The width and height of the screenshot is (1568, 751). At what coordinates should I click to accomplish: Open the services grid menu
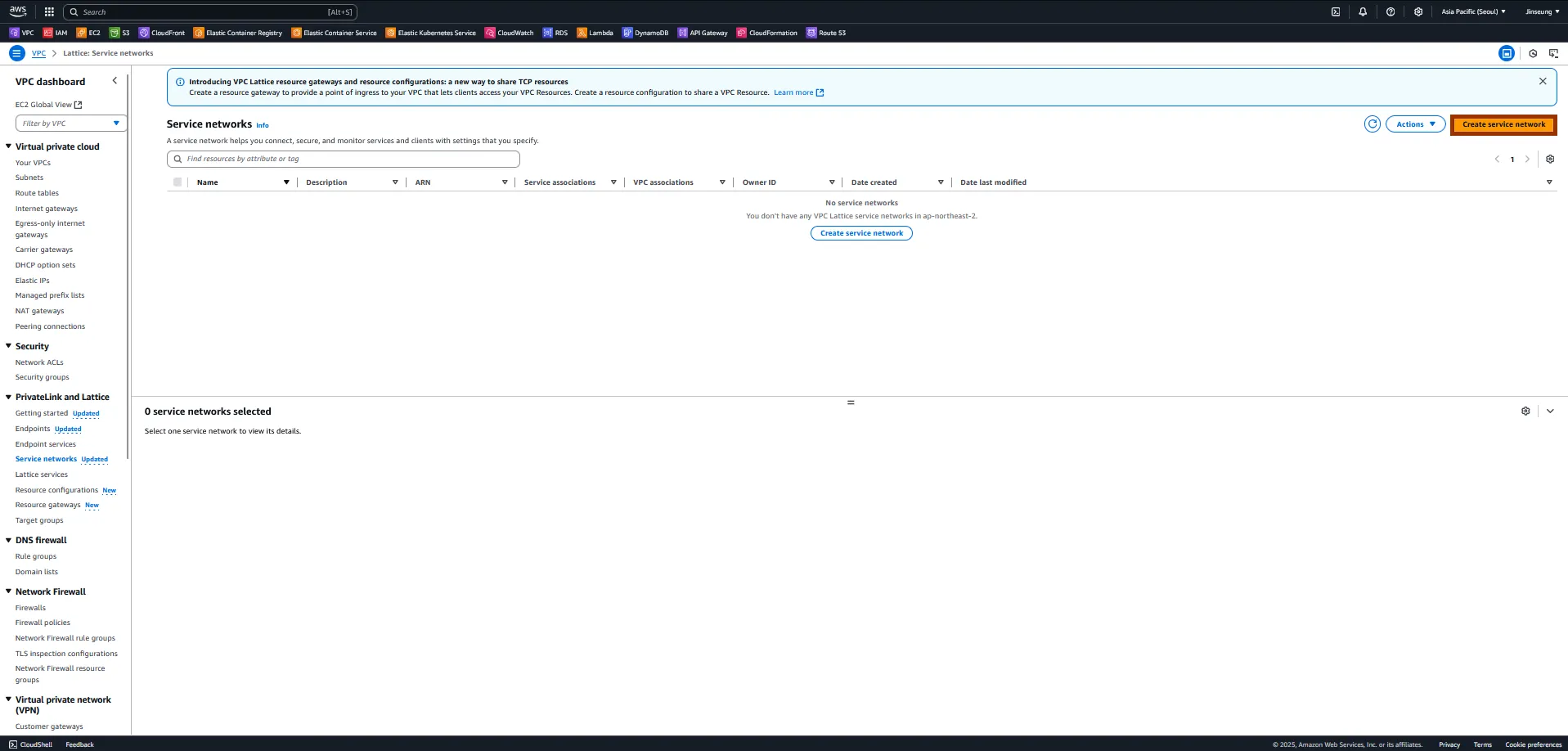49,12
